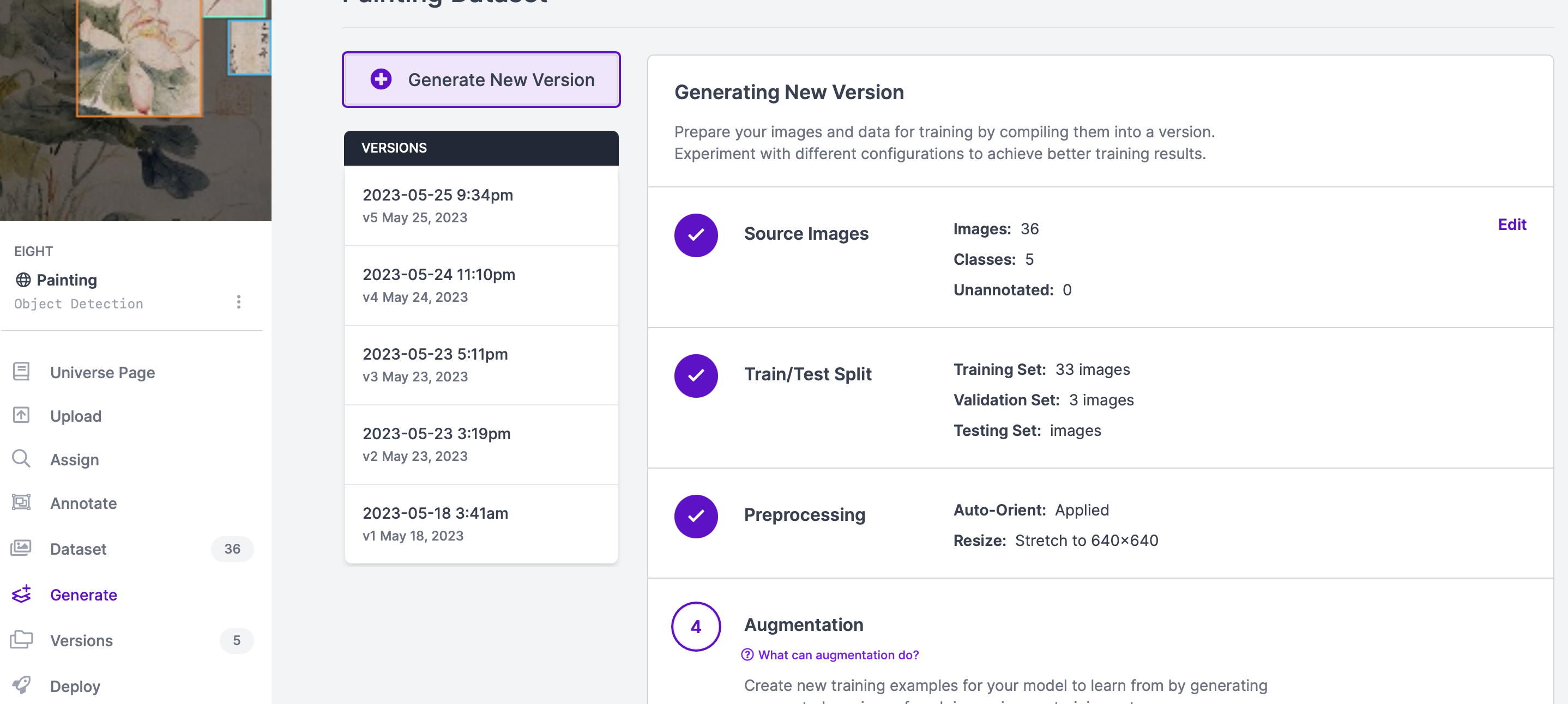The height and width of the screenshot is (704, 1568).
Task: Click the Preprocessing checkmark circle
Action: coord(696,517)
